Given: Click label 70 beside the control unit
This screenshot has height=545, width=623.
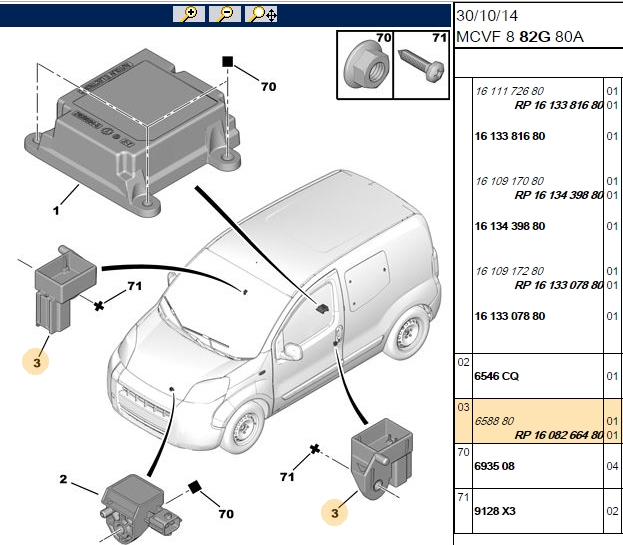Looking at the screenshot, I should point(268,87).
